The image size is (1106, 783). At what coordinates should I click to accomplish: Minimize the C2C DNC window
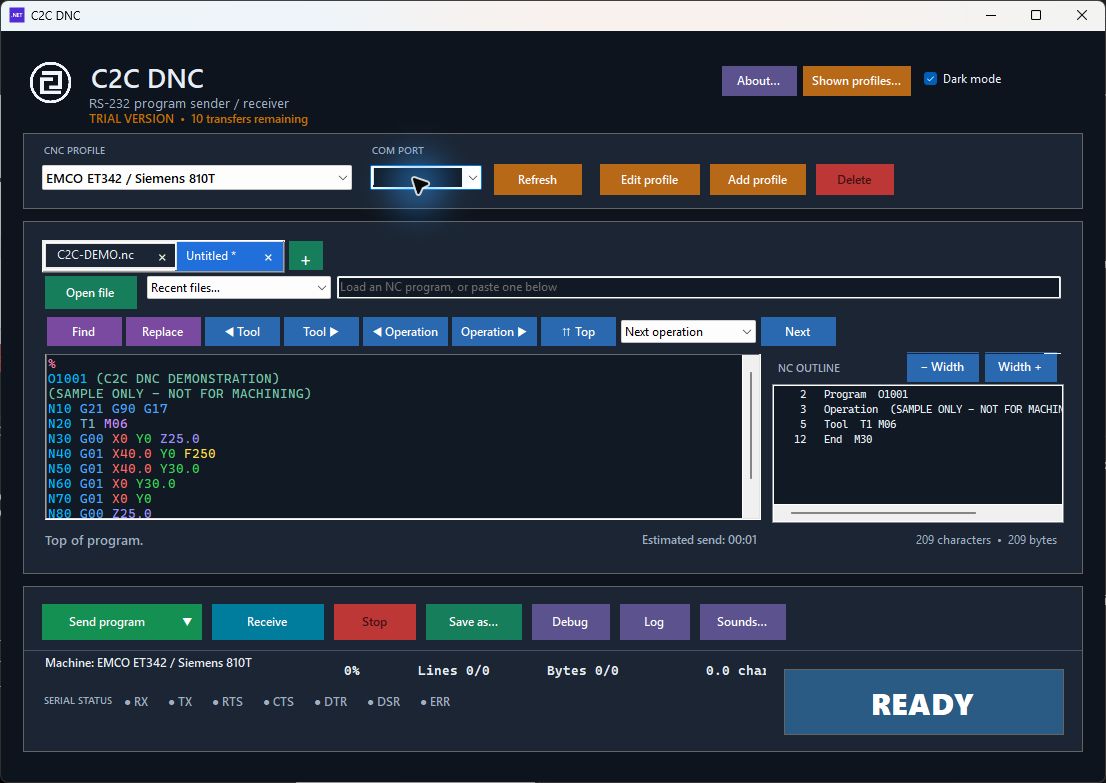point(991,15)
